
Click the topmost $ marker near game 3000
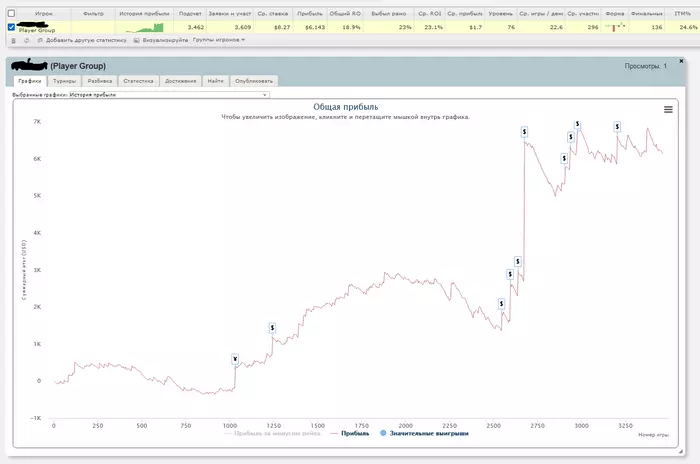(x=577, y=124)
